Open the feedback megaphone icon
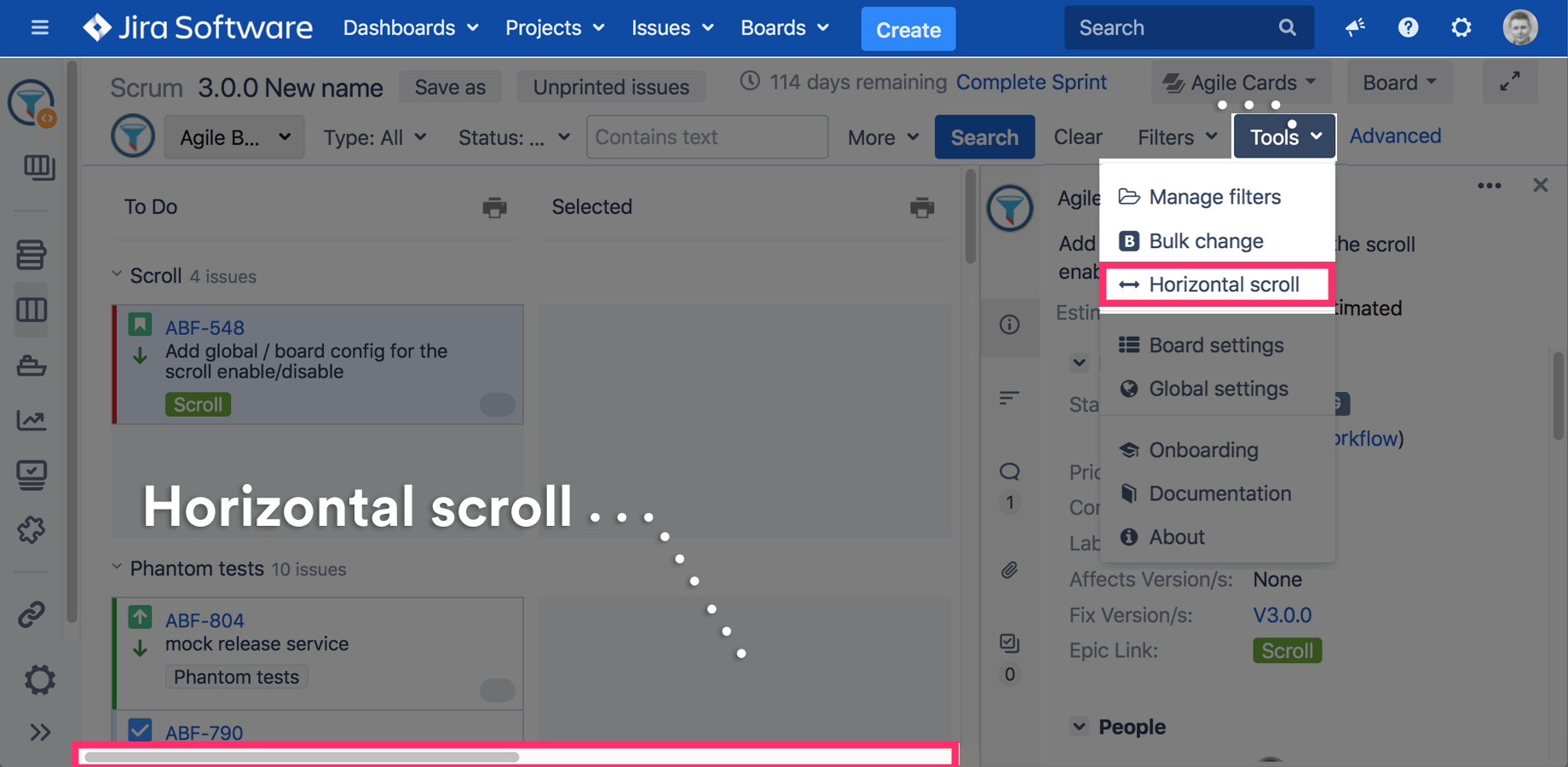 click(1355, 28)
